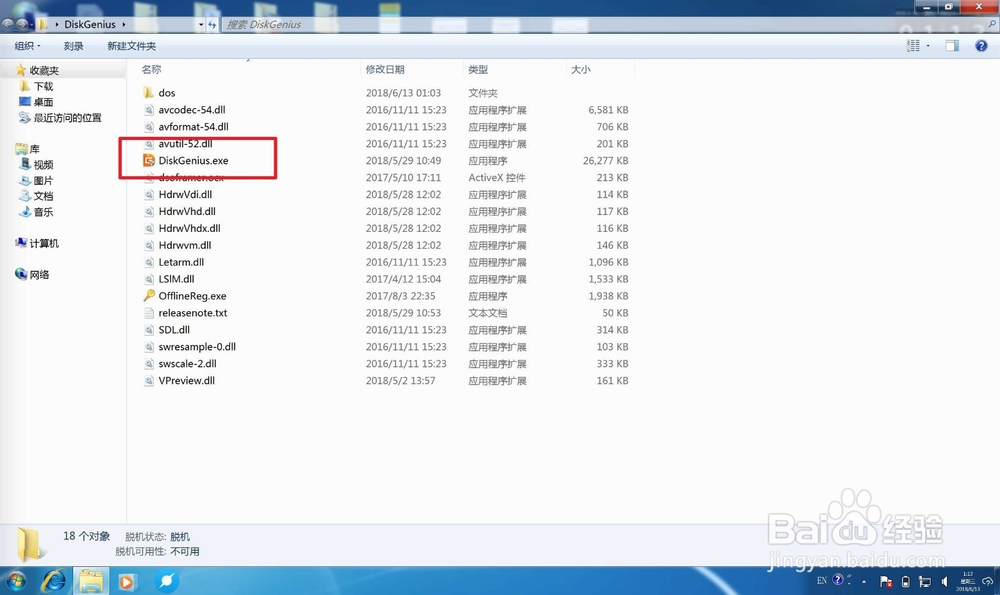Select the swresample-0.dll file icon
The image size is (1000, 595).
(x=149, y=347)
